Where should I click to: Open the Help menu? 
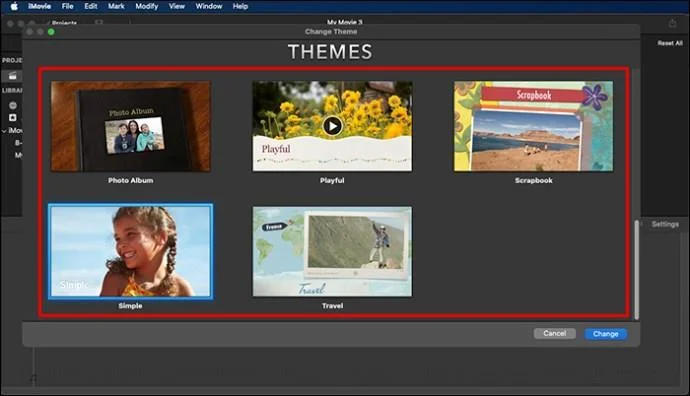click(240, 6)
